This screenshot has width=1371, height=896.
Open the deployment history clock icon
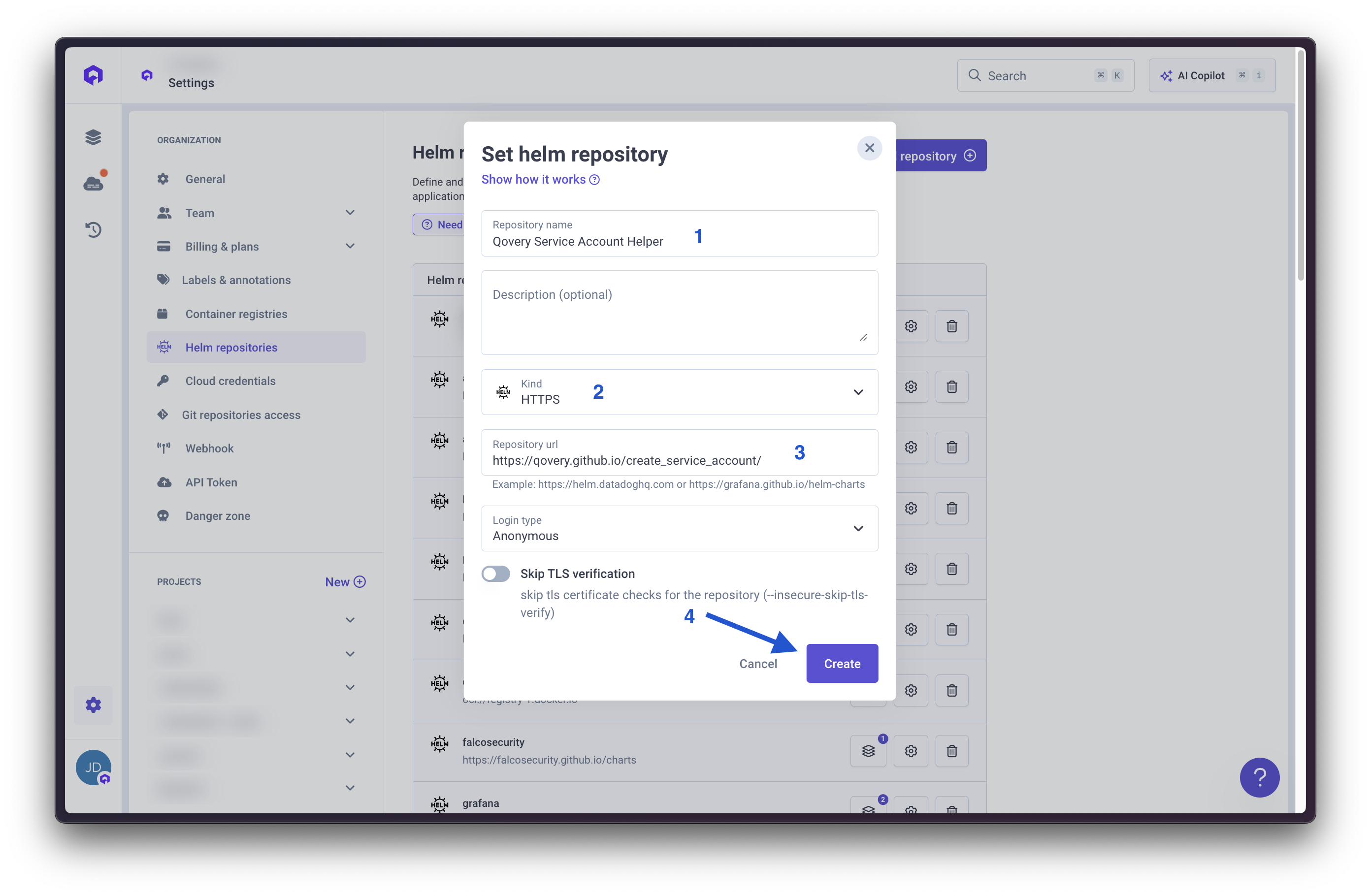pos(93,230)
